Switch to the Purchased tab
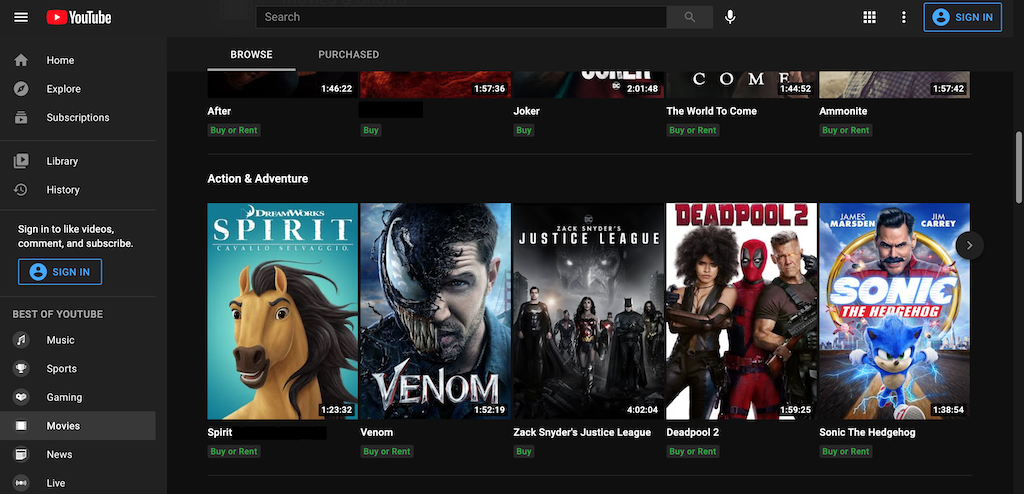Viewport: 1024px width, 494px height. coord(348,55)
